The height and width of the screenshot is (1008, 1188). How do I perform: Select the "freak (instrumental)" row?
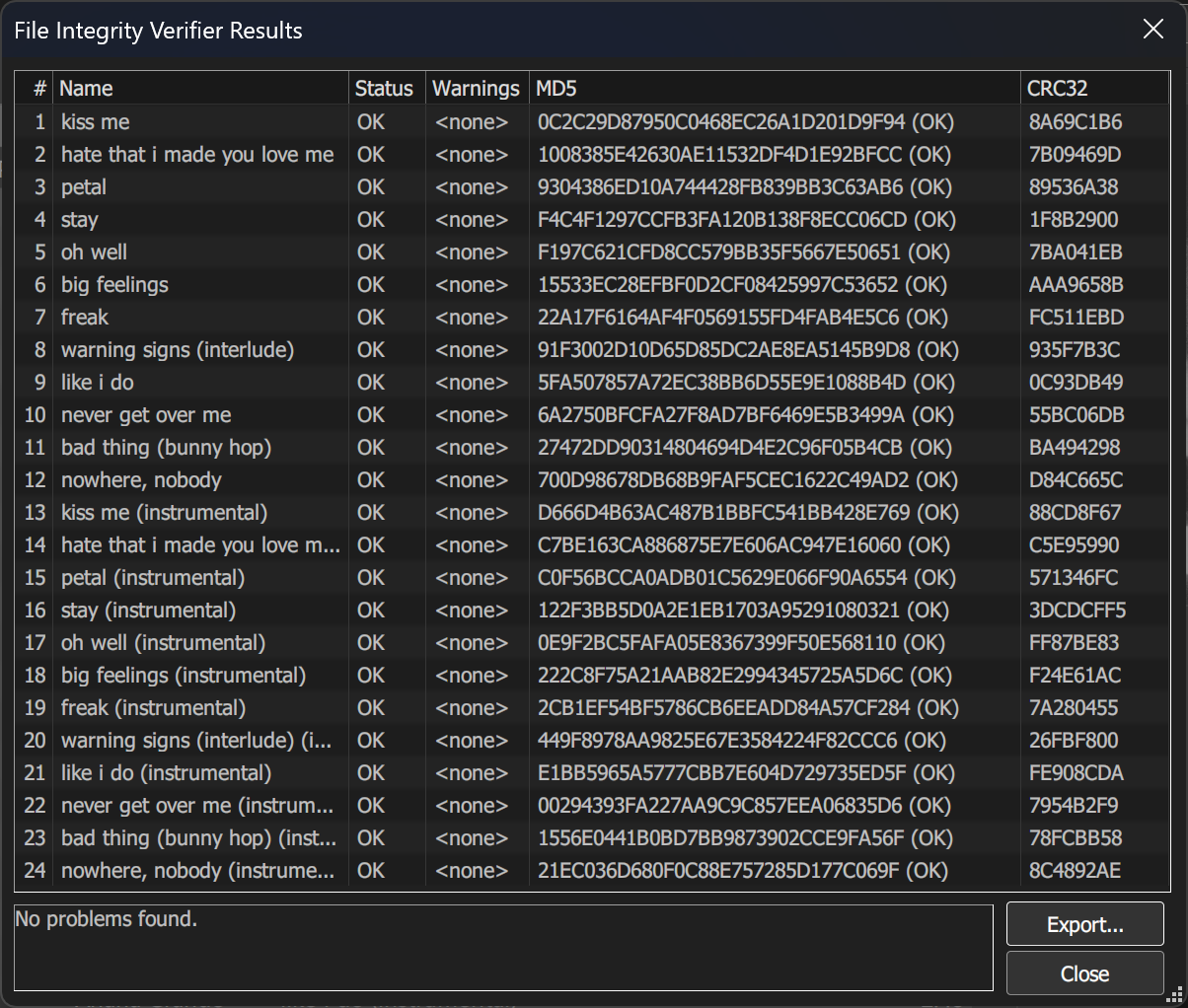593,707
